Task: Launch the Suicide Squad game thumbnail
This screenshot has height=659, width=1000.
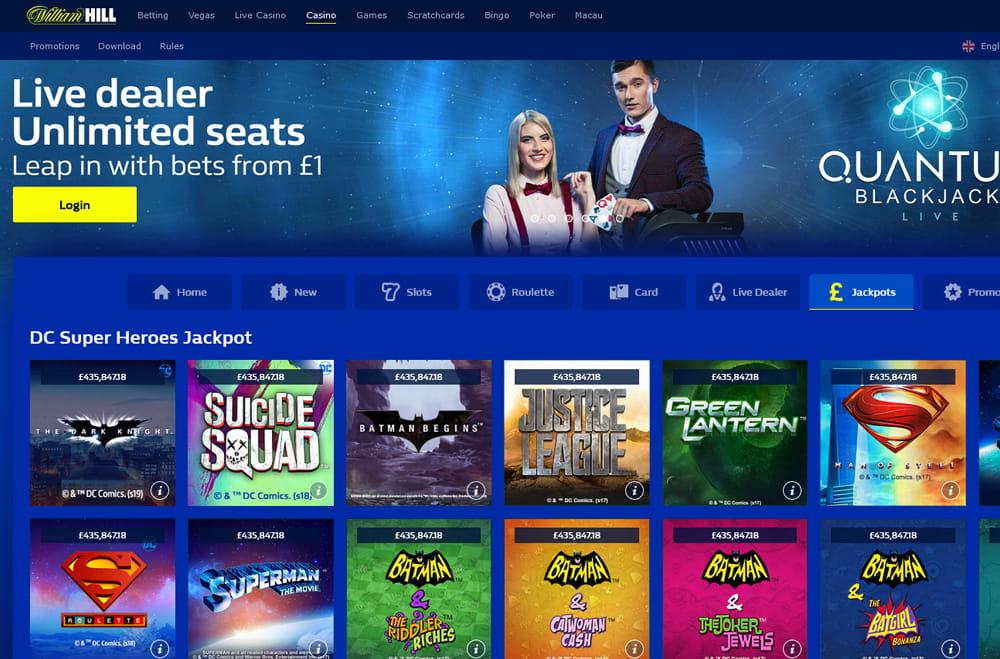Action: (x=260, y=433)
